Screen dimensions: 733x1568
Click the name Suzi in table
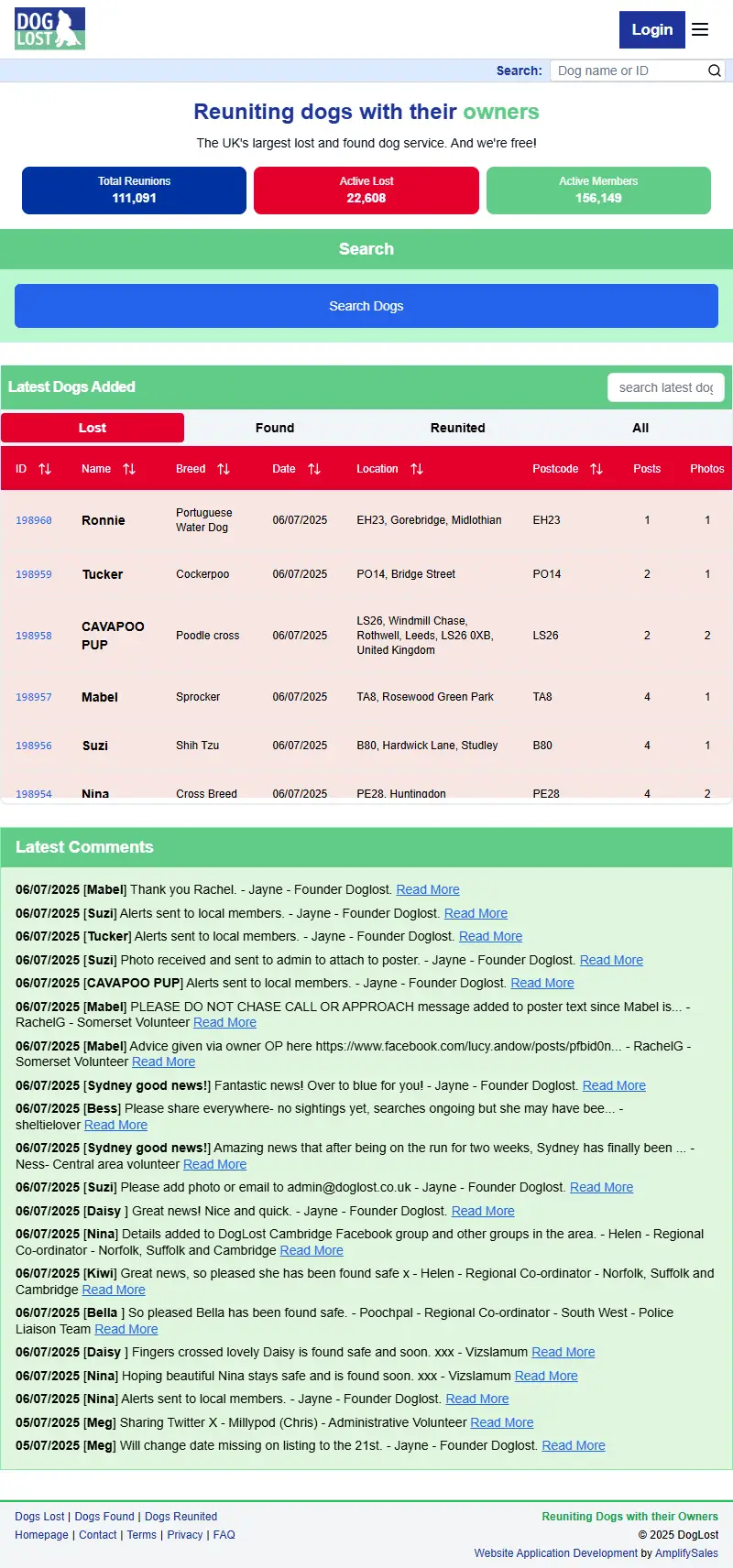[95, 746]
